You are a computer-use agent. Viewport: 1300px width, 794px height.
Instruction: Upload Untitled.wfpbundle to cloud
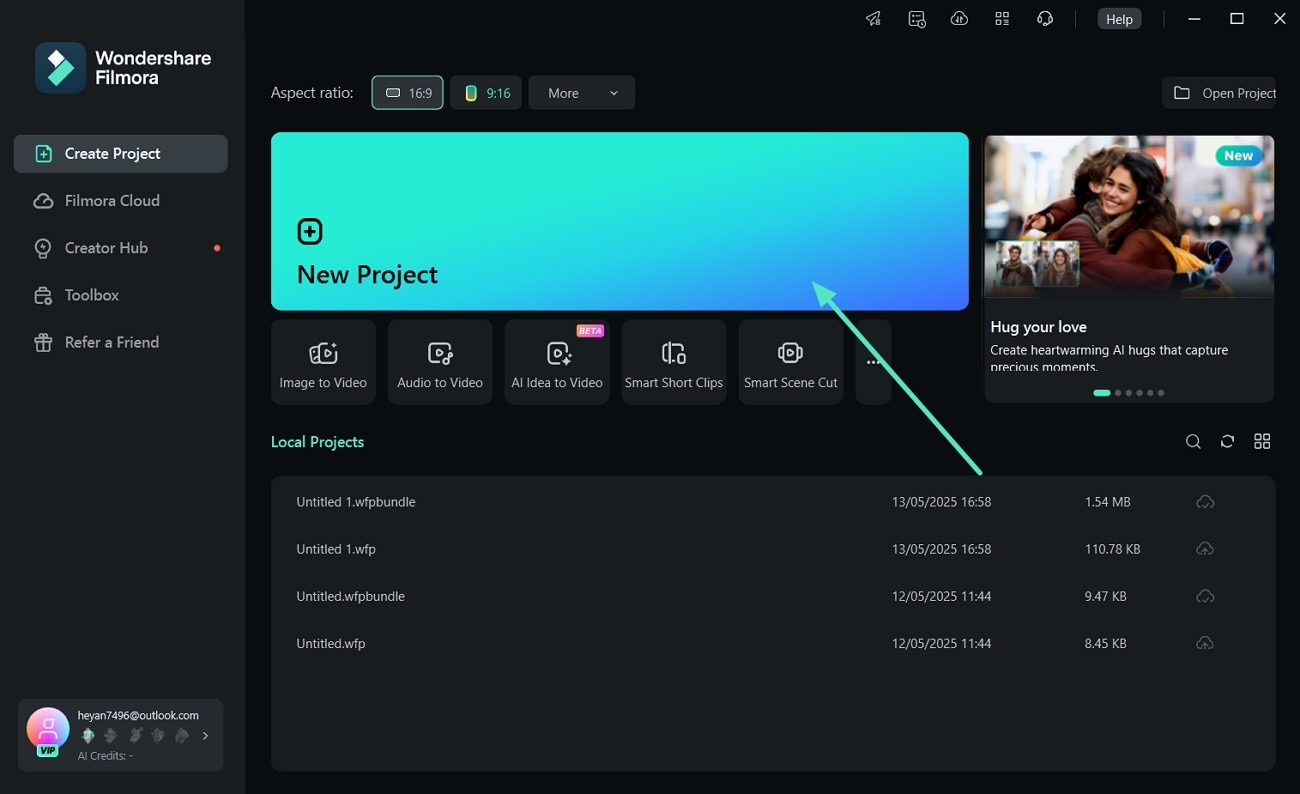point(1205,596)
